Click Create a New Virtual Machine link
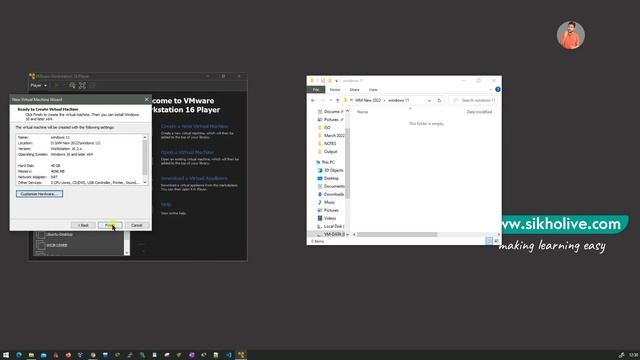The image size is (640, 360). click(x=194, y=126)
